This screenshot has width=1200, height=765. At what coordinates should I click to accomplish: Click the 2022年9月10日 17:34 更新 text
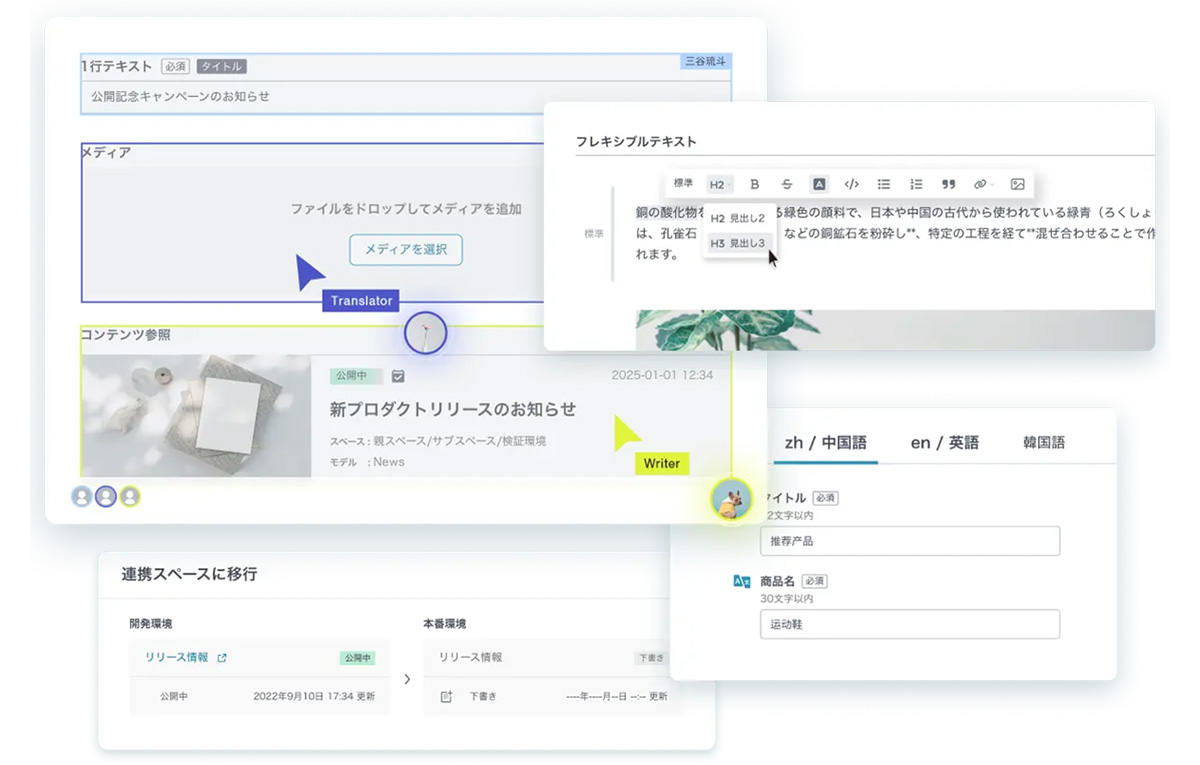(314, 696)
